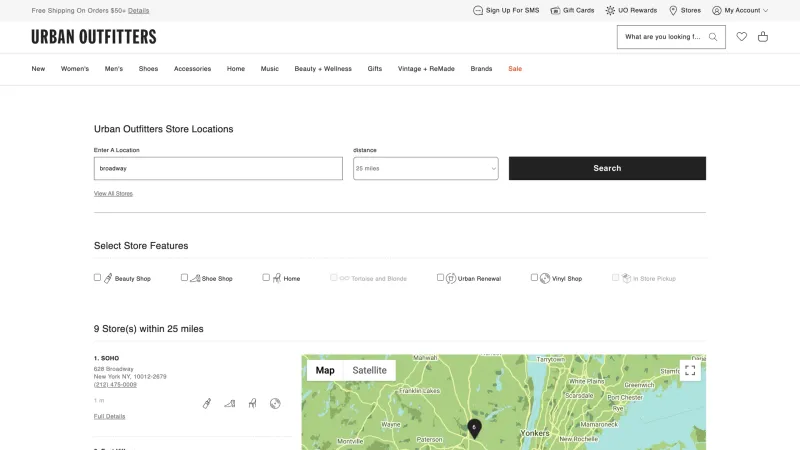
Task: Click the Urban Outfitters logo
Action: tap(94, 37)
